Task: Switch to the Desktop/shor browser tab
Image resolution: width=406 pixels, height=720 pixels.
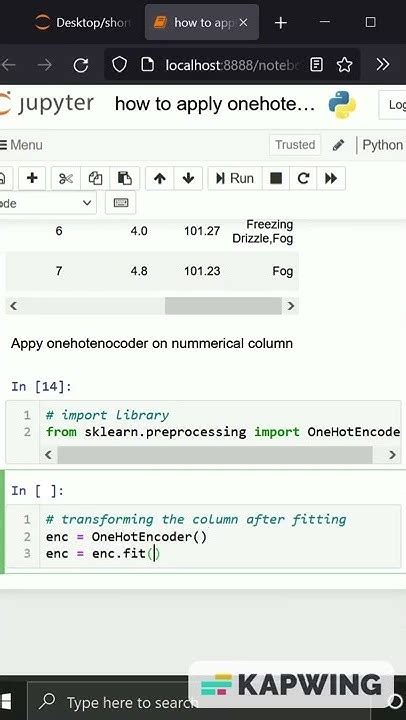Action: coord(84,22)
